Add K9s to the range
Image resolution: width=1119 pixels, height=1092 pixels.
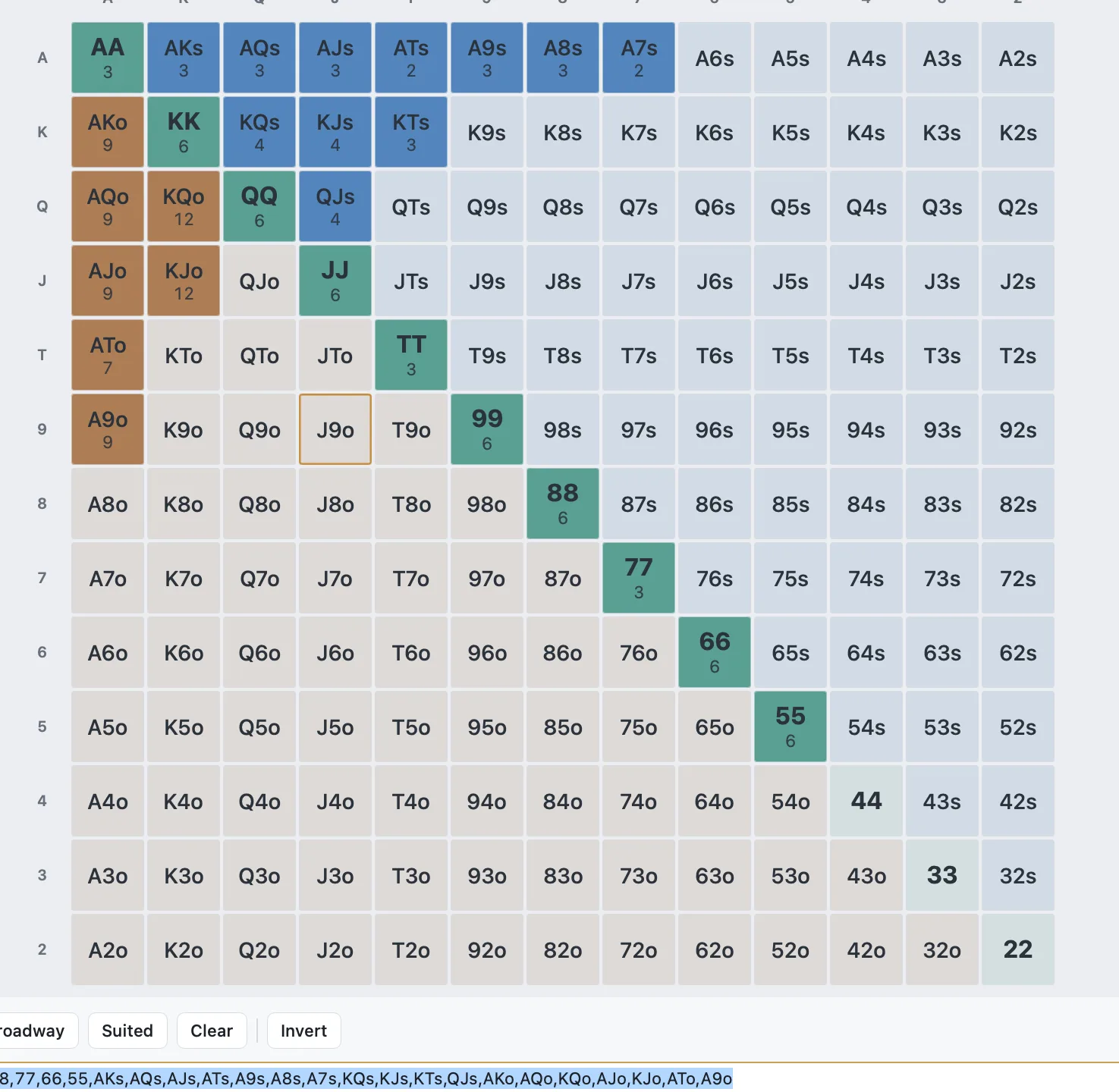coord(487,132)
